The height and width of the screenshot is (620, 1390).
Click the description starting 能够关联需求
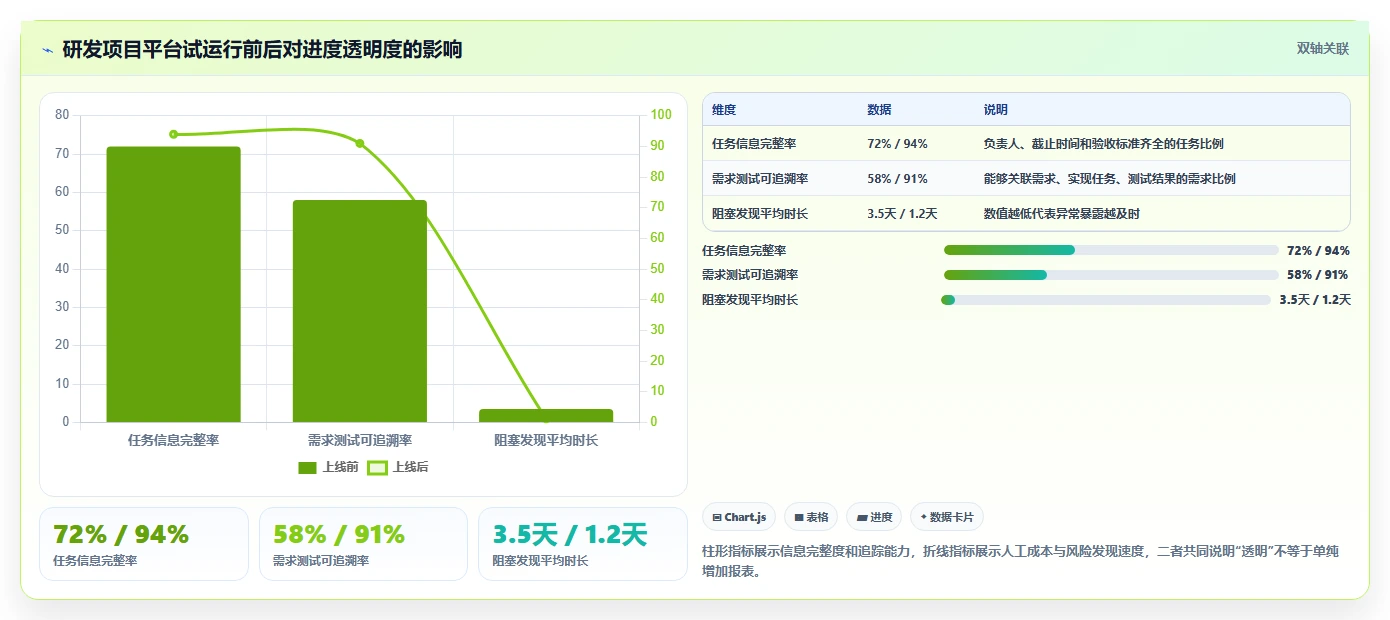click(1109, 179)
